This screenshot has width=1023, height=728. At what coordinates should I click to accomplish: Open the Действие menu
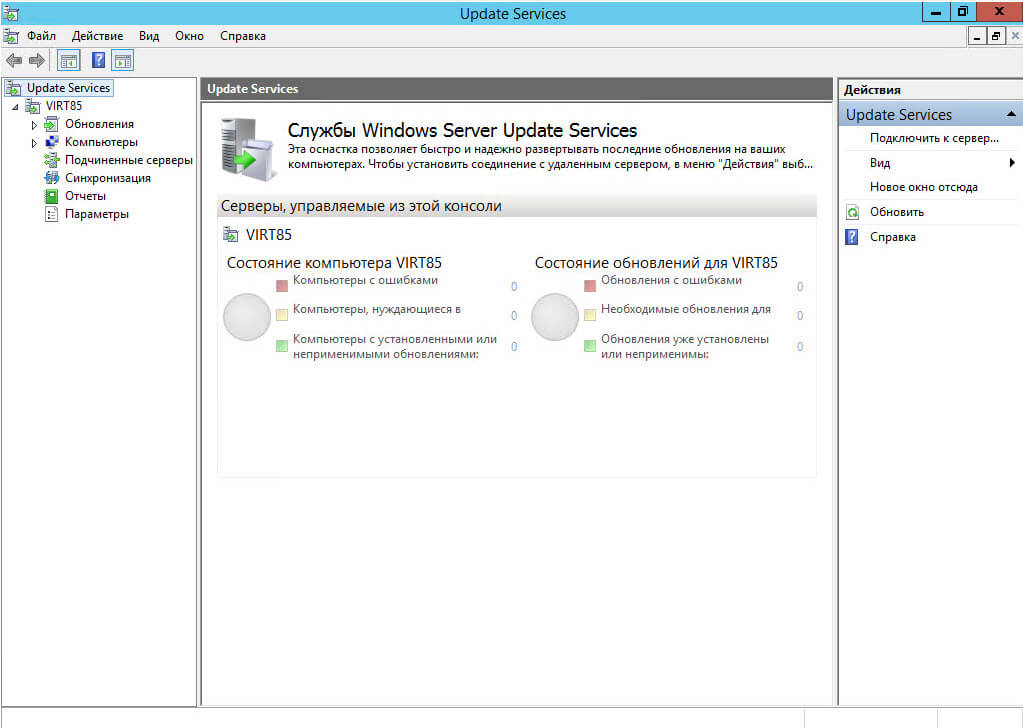pyautogui.click(x=97, y=36)
